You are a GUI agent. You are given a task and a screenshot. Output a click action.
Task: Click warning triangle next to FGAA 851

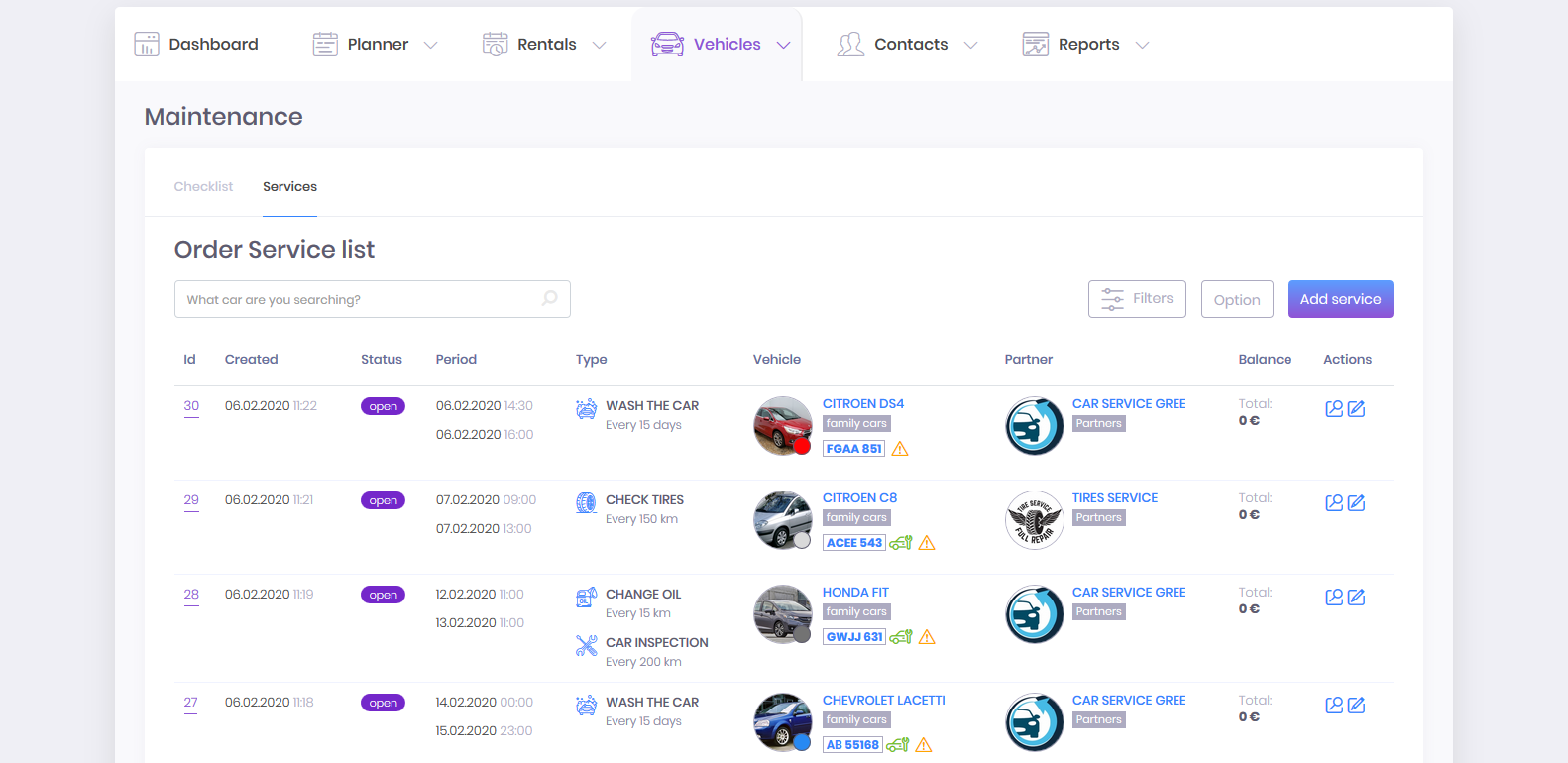click(x=900, y=449)
